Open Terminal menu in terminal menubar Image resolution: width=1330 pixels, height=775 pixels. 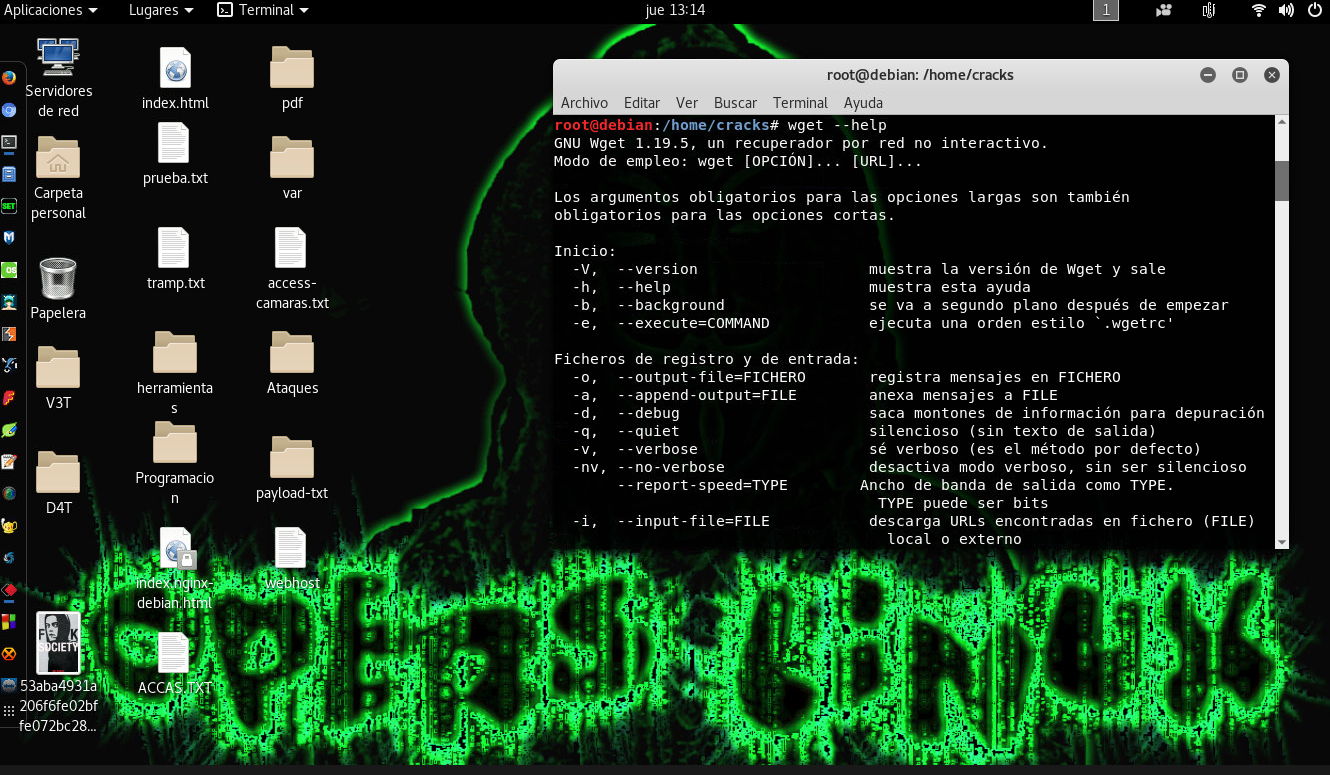(x=800, y=102)
